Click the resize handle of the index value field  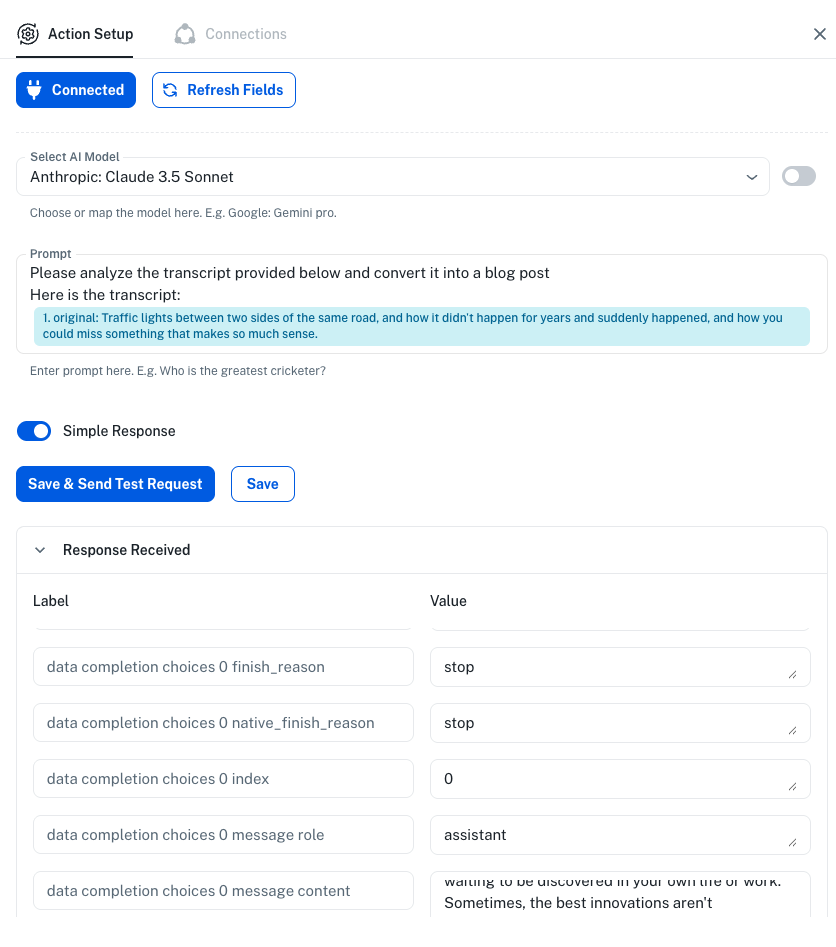click(793, 786)
